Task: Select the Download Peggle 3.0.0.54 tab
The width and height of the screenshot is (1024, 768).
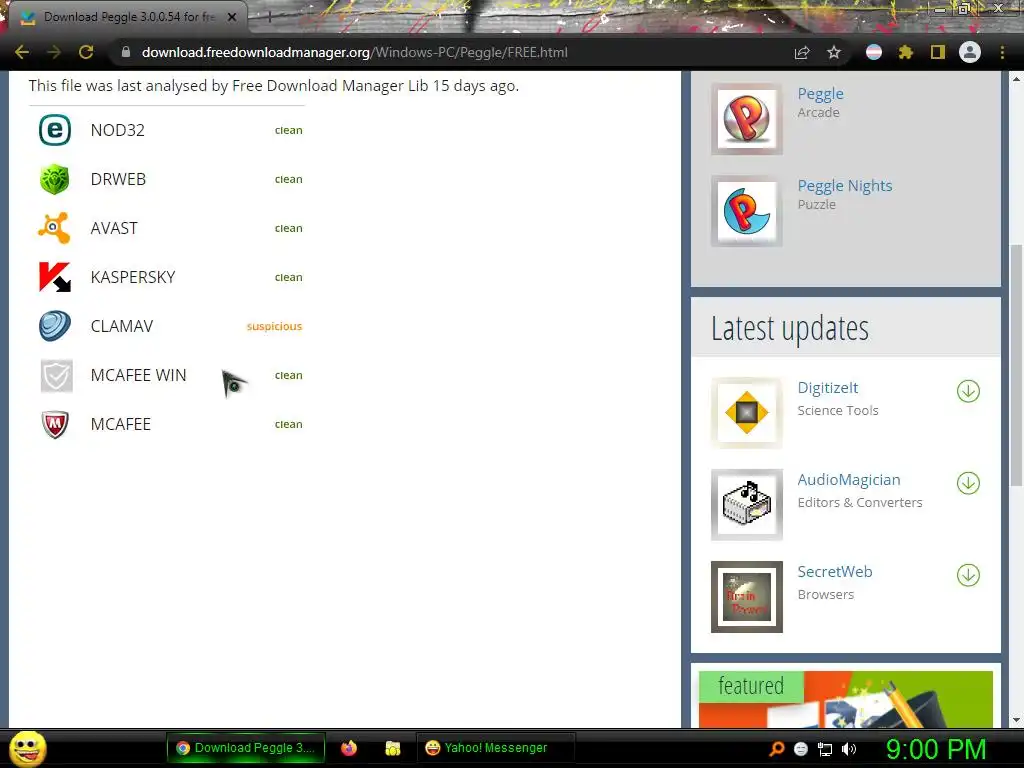Action: tap(131, 17)
